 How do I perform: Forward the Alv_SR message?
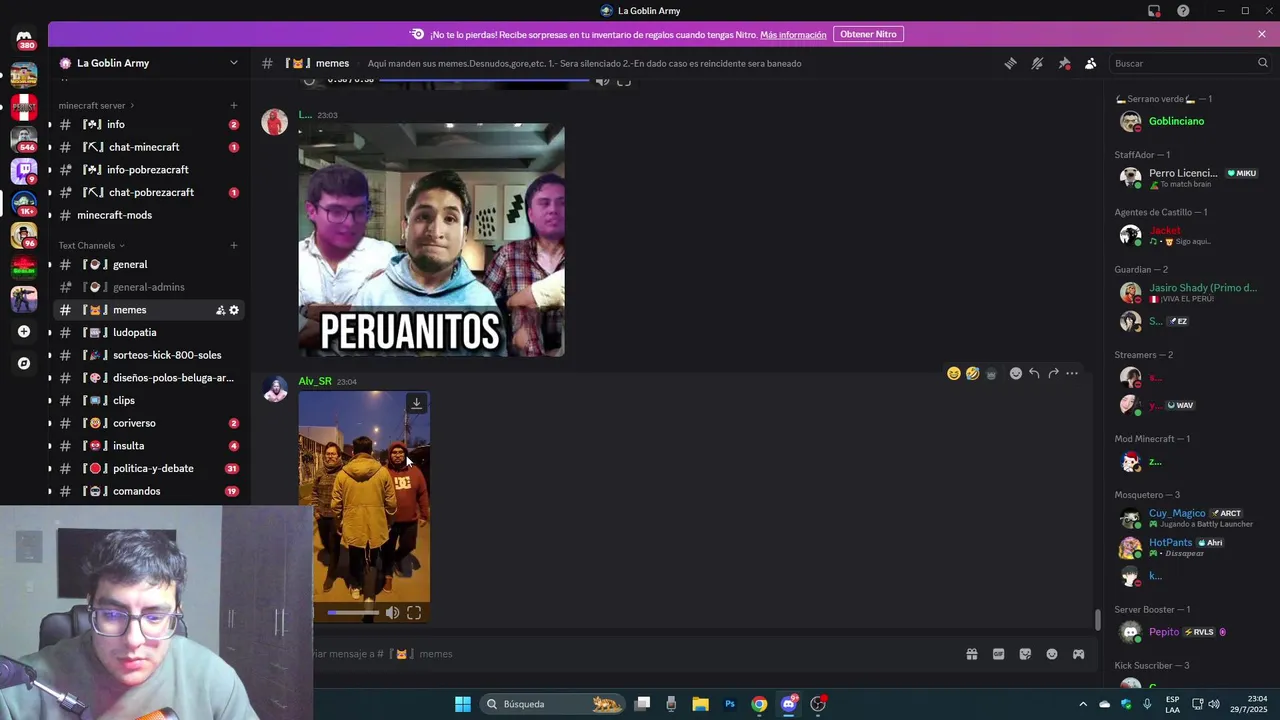click(1053, 373)
